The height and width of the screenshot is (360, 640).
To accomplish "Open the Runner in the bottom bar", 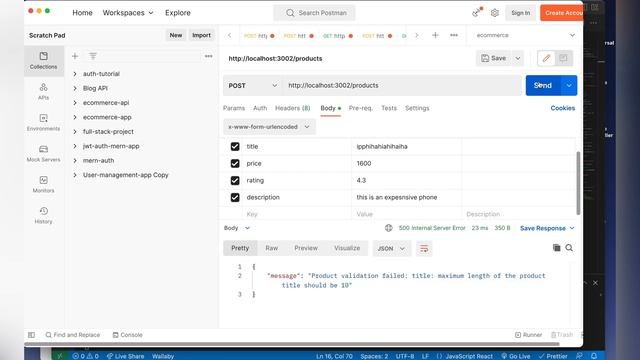I will 529,335.
